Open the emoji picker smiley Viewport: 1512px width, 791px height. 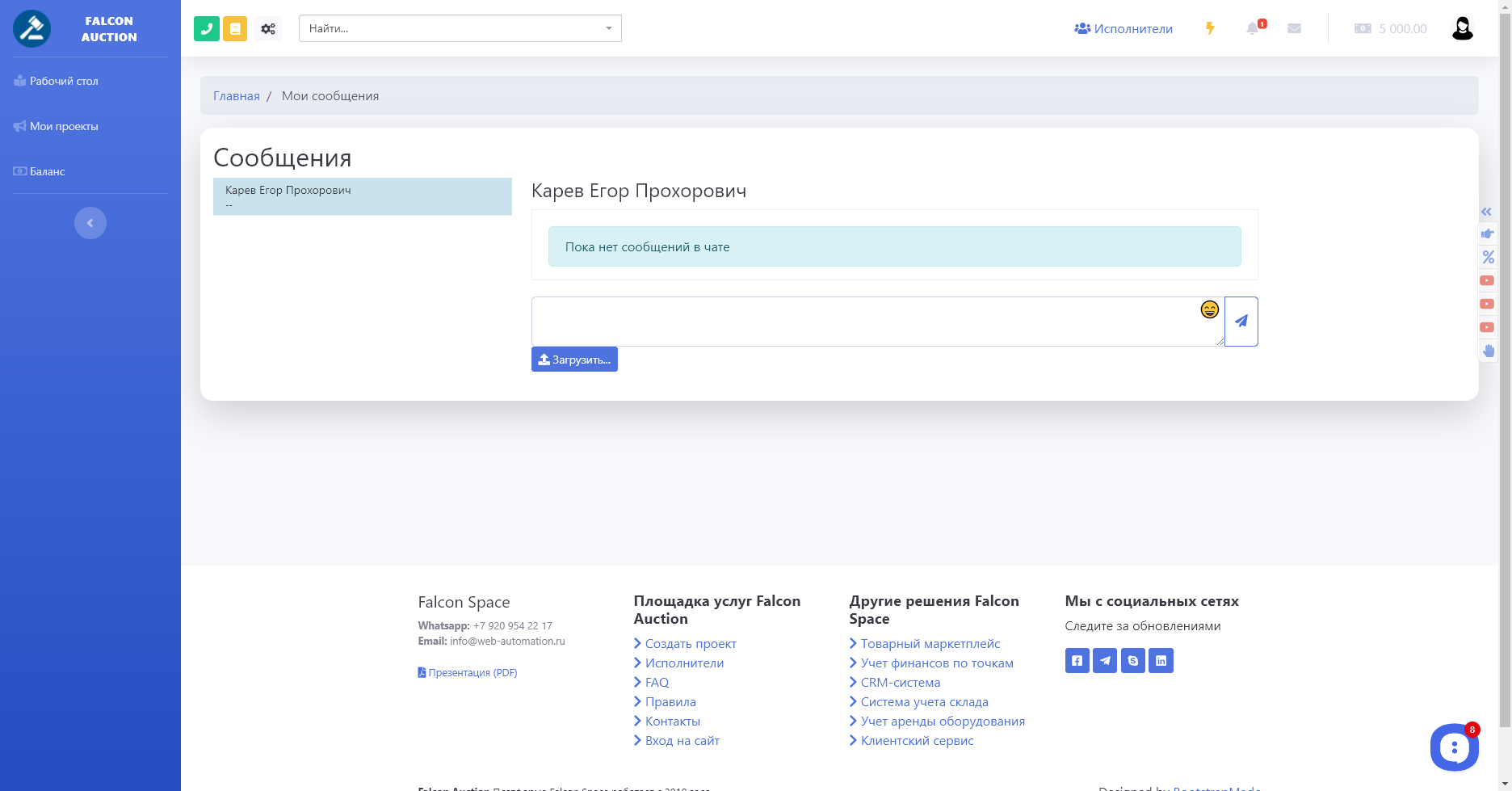click(1209, 309)
